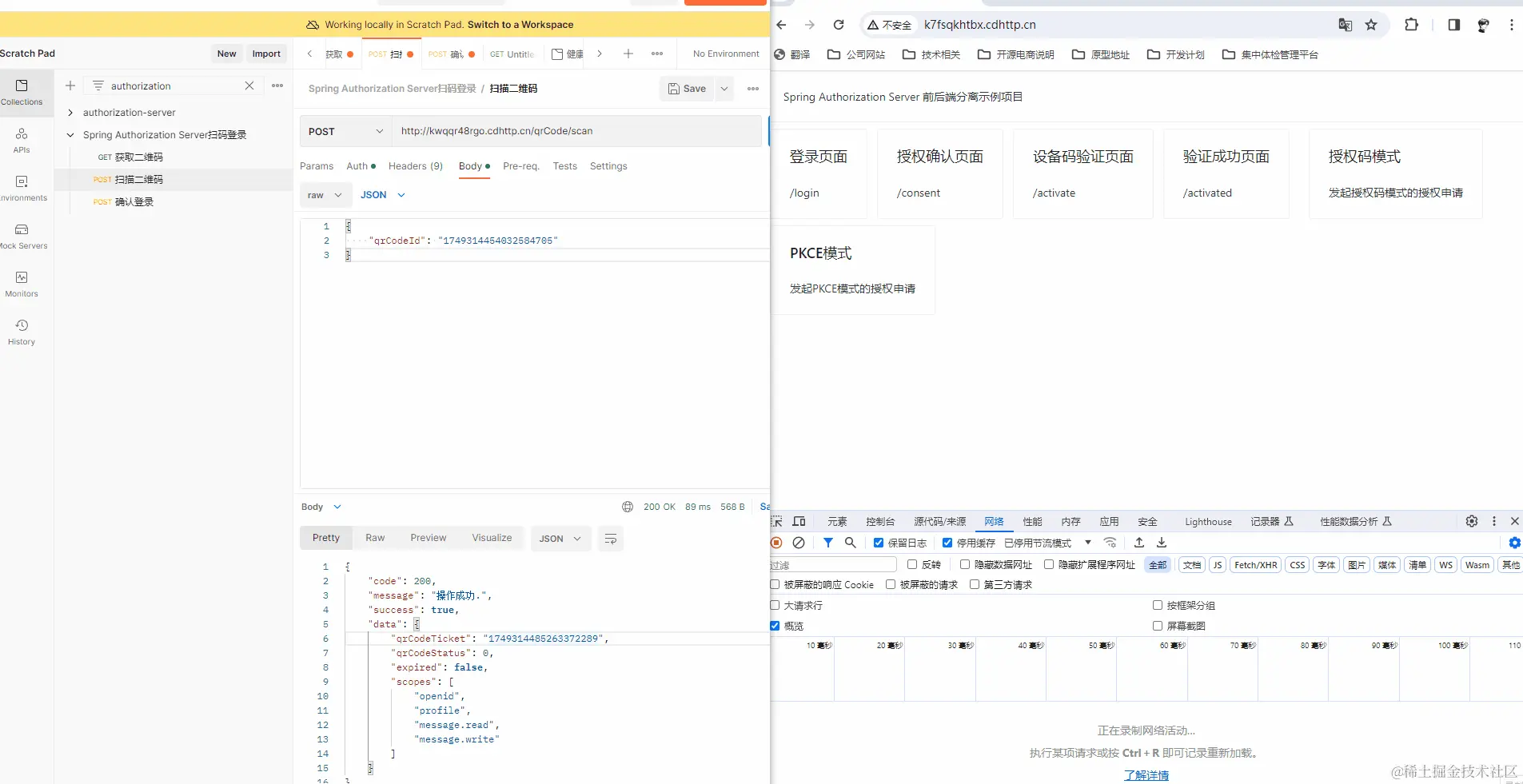This screenshot has width=1523, height=784.
Task: Uncheck the 概览 checkbox
Action: (x=775, y=626)
